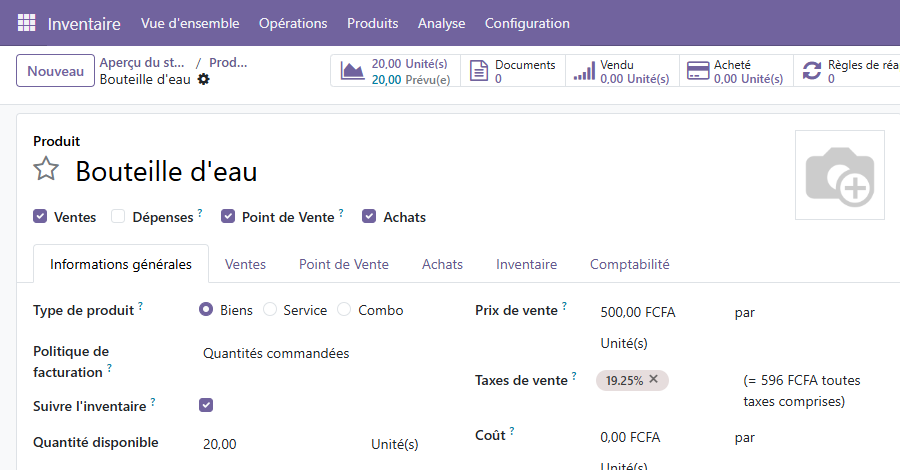
Task: Go to Aperçu du st... breadcrumb
Action: [142, 63]
